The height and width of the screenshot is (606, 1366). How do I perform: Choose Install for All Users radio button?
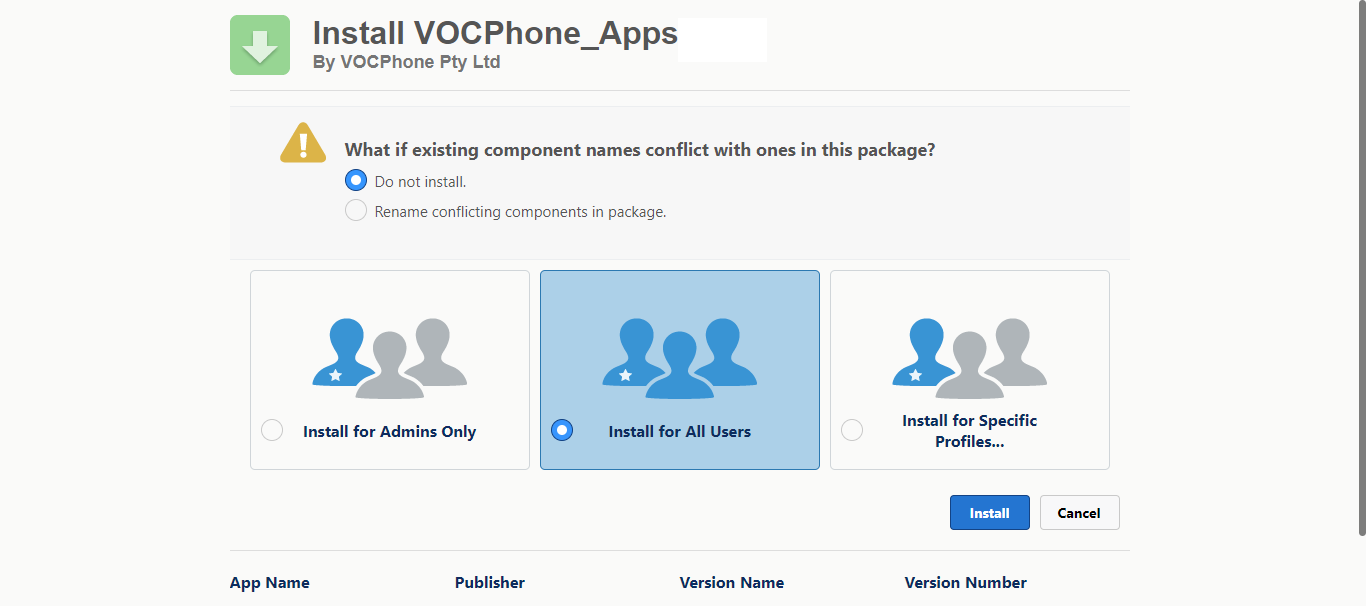pyautogui.click(x=562, y=430)
